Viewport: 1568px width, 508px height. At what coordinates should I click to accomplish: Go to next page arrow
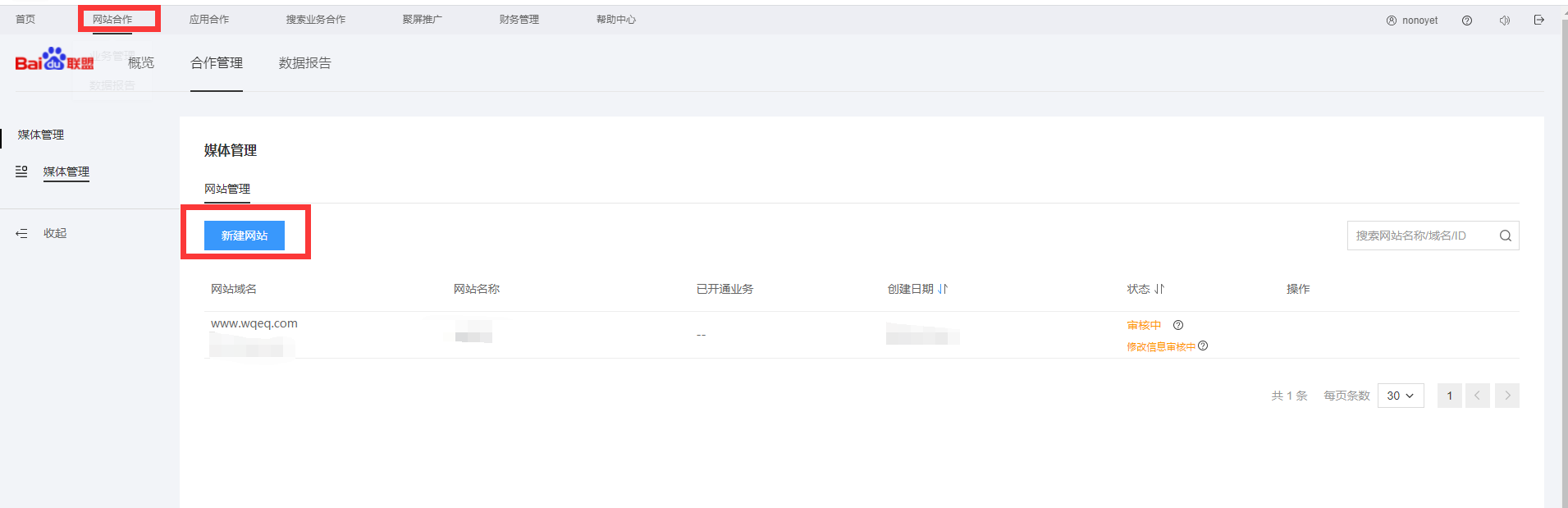click(x=1507, y=396)
